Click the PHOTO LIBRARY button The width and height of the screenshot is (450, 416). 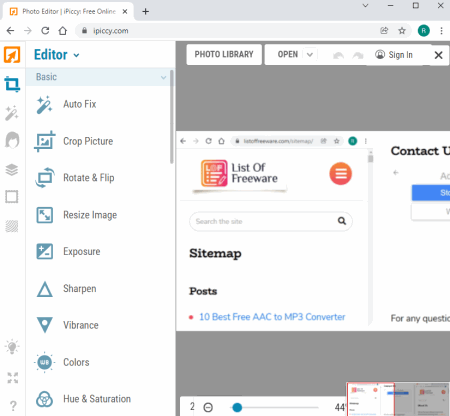click(224, 54)
